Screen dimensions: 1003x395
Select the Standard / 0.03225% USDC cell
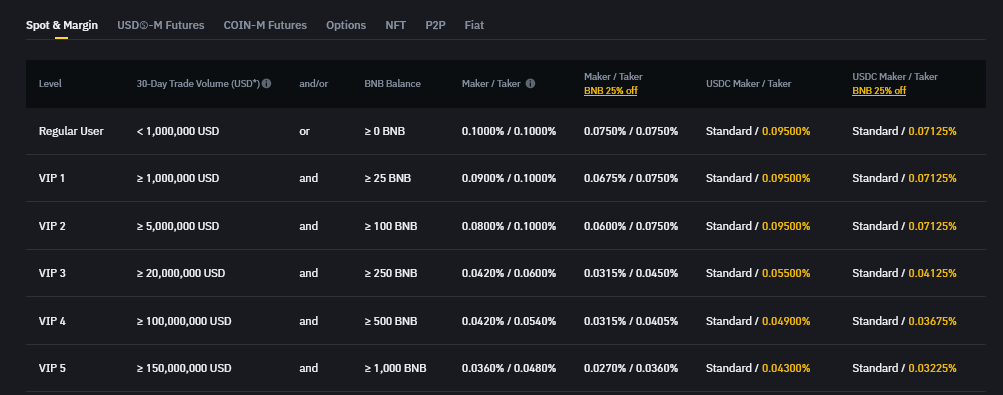[904, 368]
